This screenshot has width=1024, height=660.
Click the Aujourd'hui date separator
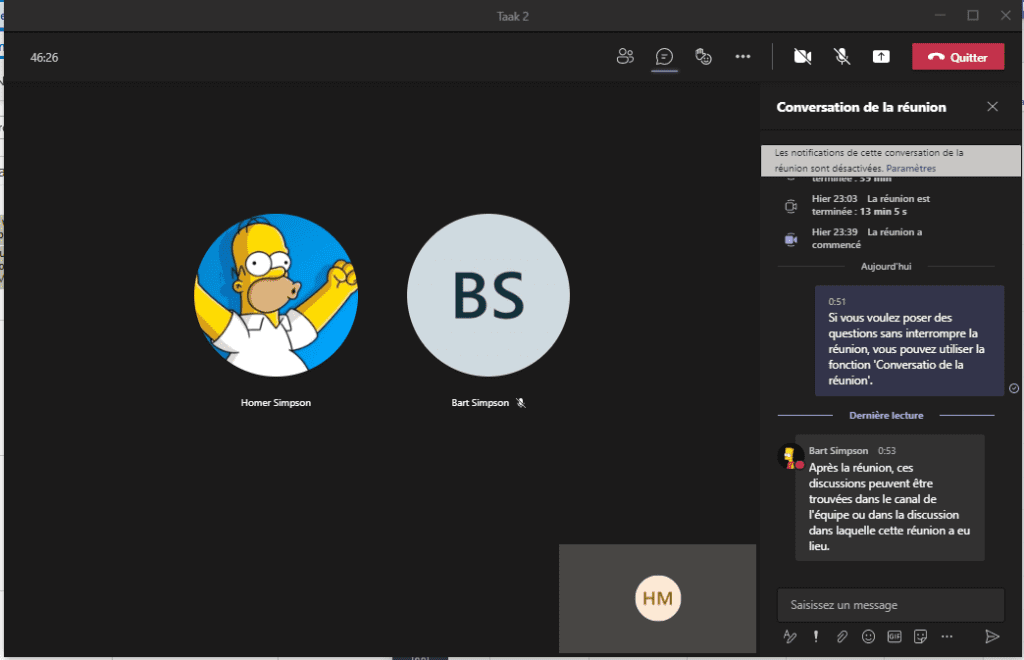[x=886, y=266]
